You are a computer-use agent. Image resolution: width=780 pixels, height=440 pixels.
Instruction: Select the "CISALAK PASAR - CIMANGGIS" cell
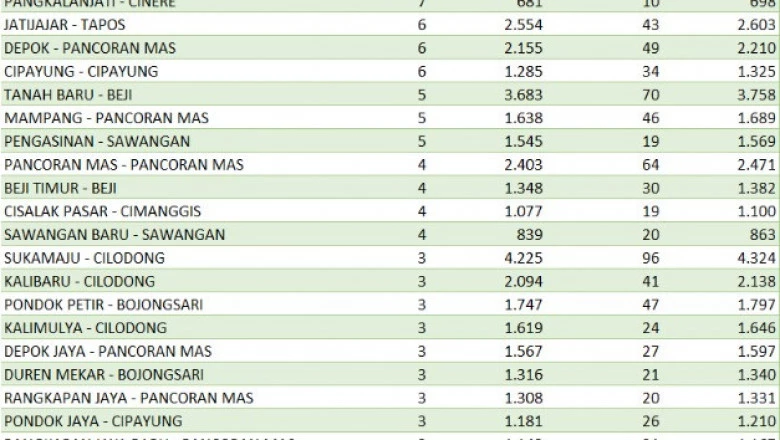point(102,211)
